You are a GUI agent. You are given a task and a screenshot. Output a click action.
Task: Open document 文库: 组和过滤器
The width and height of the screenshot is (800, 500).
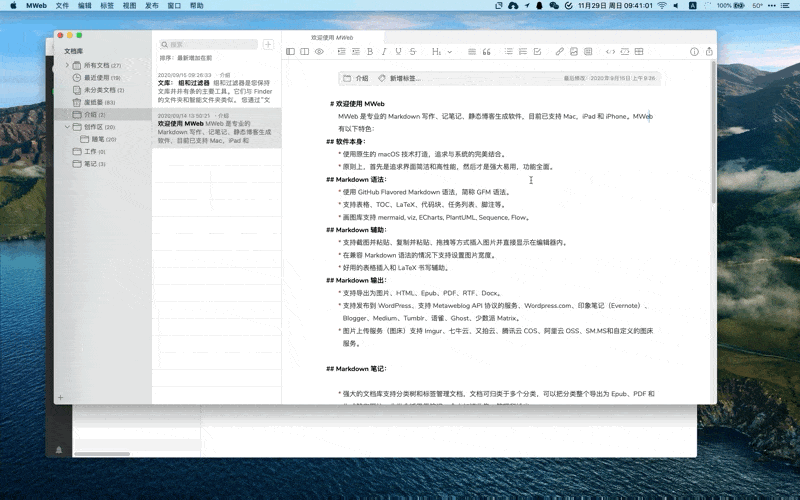click(217, 88)
